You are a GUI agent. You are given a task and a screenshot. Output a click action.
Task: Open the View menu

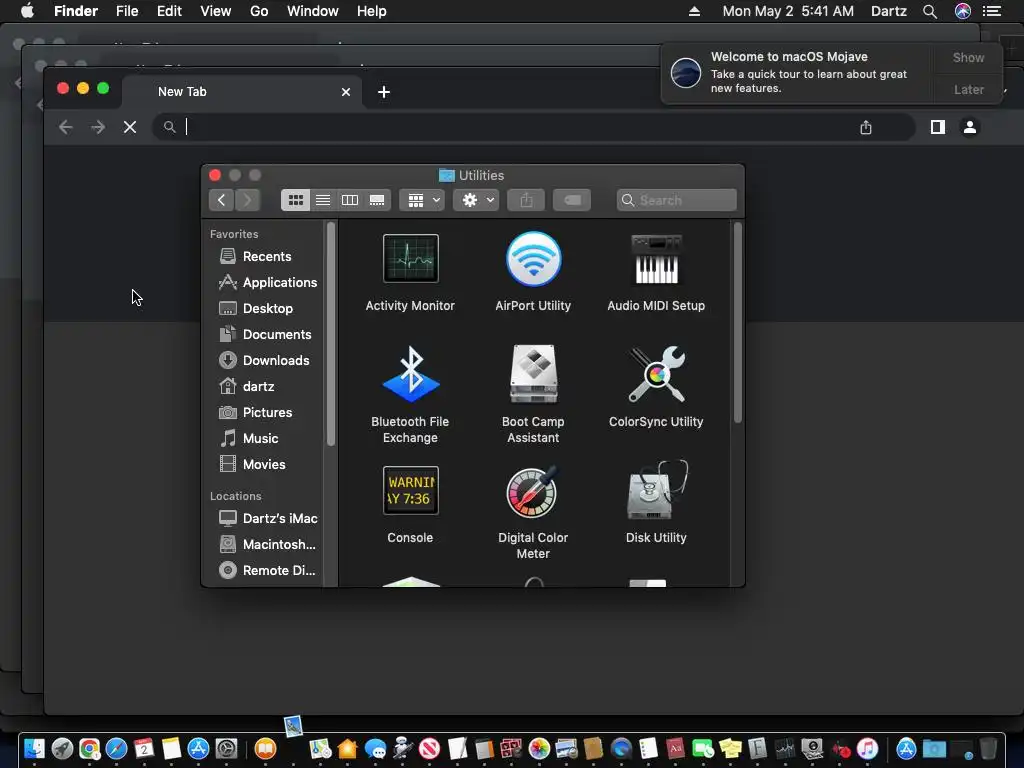coord(216,11)
